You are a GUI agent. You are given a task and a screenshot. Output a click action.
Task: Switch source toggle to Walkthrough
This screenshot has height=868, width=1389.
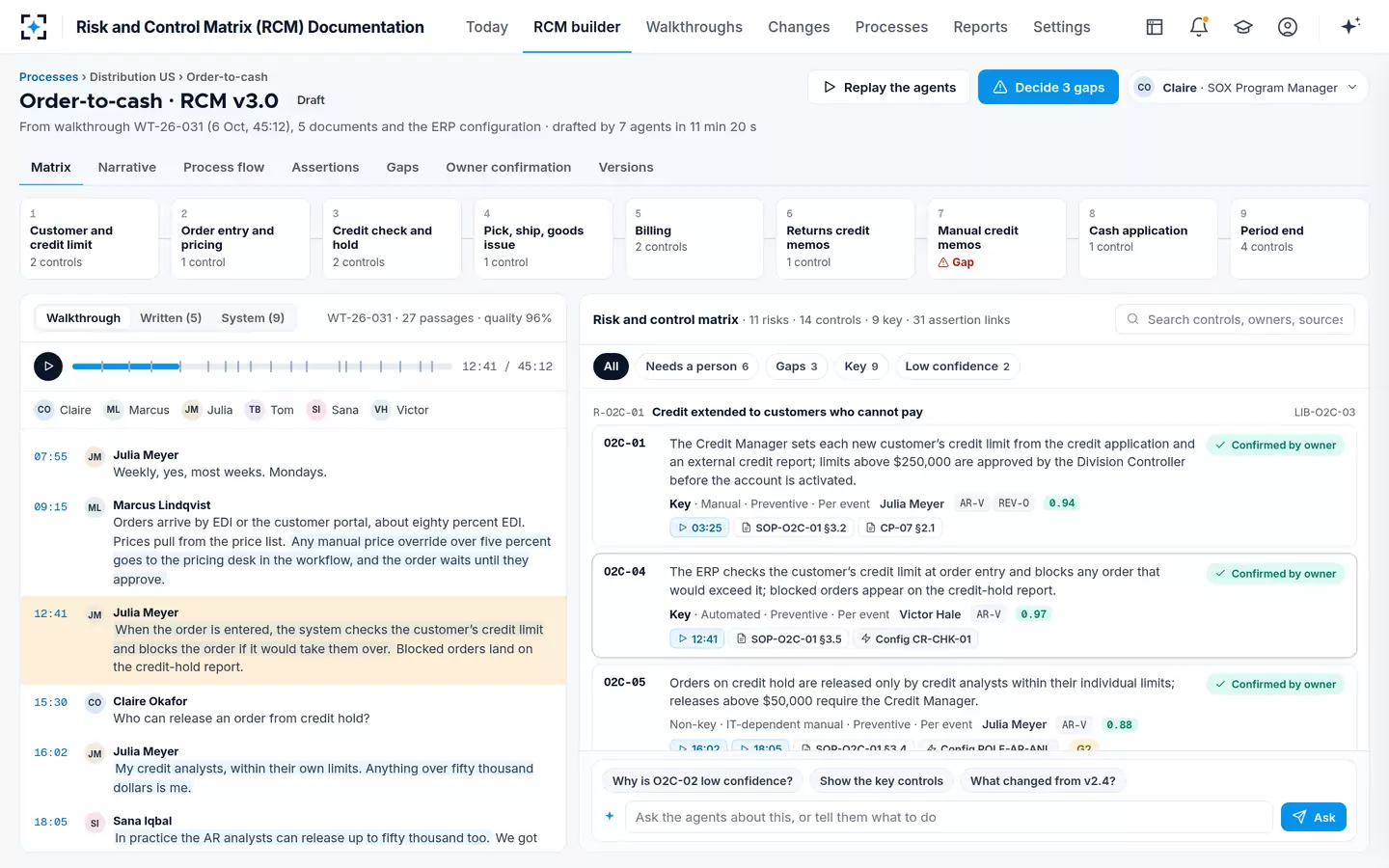pos(83,318)
